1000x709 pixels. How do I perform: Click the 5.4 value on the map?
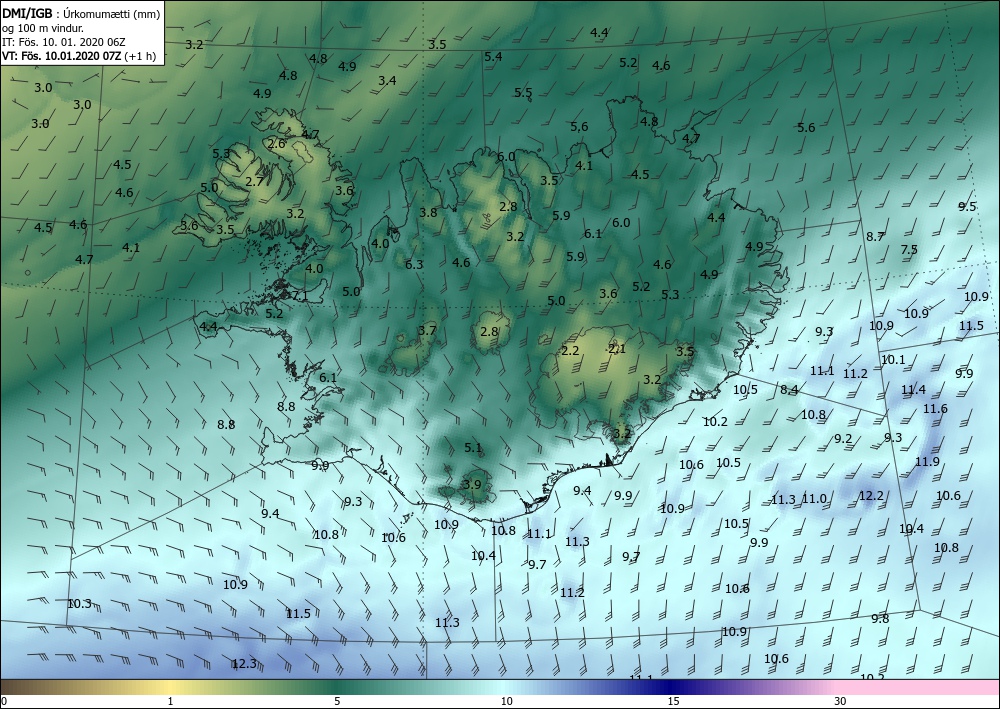coord(493,56)
